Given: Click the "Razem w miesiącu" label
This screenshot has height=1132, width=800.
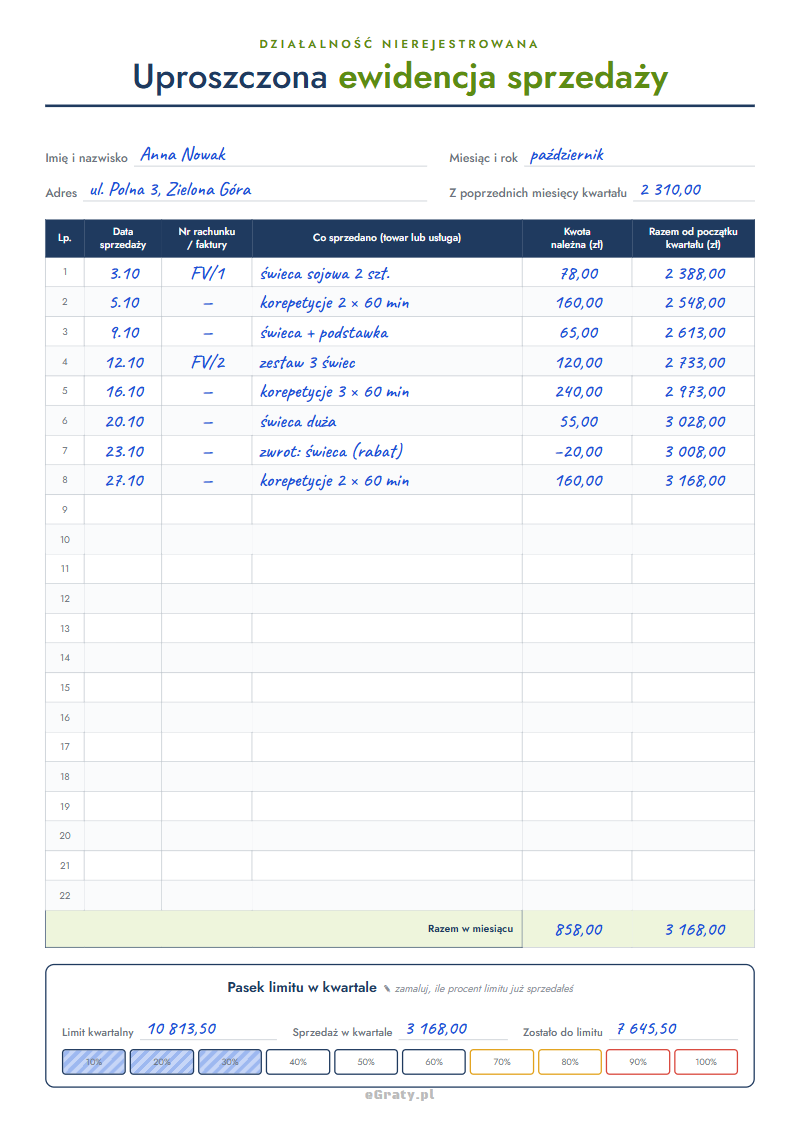Looking at the screenshot, I should point(471,929).
